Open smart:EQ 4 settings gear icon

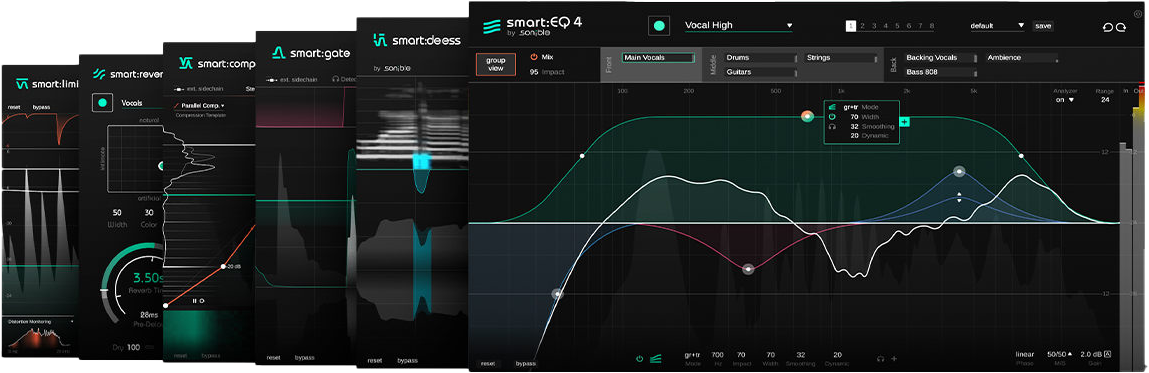click(1137, 14)
